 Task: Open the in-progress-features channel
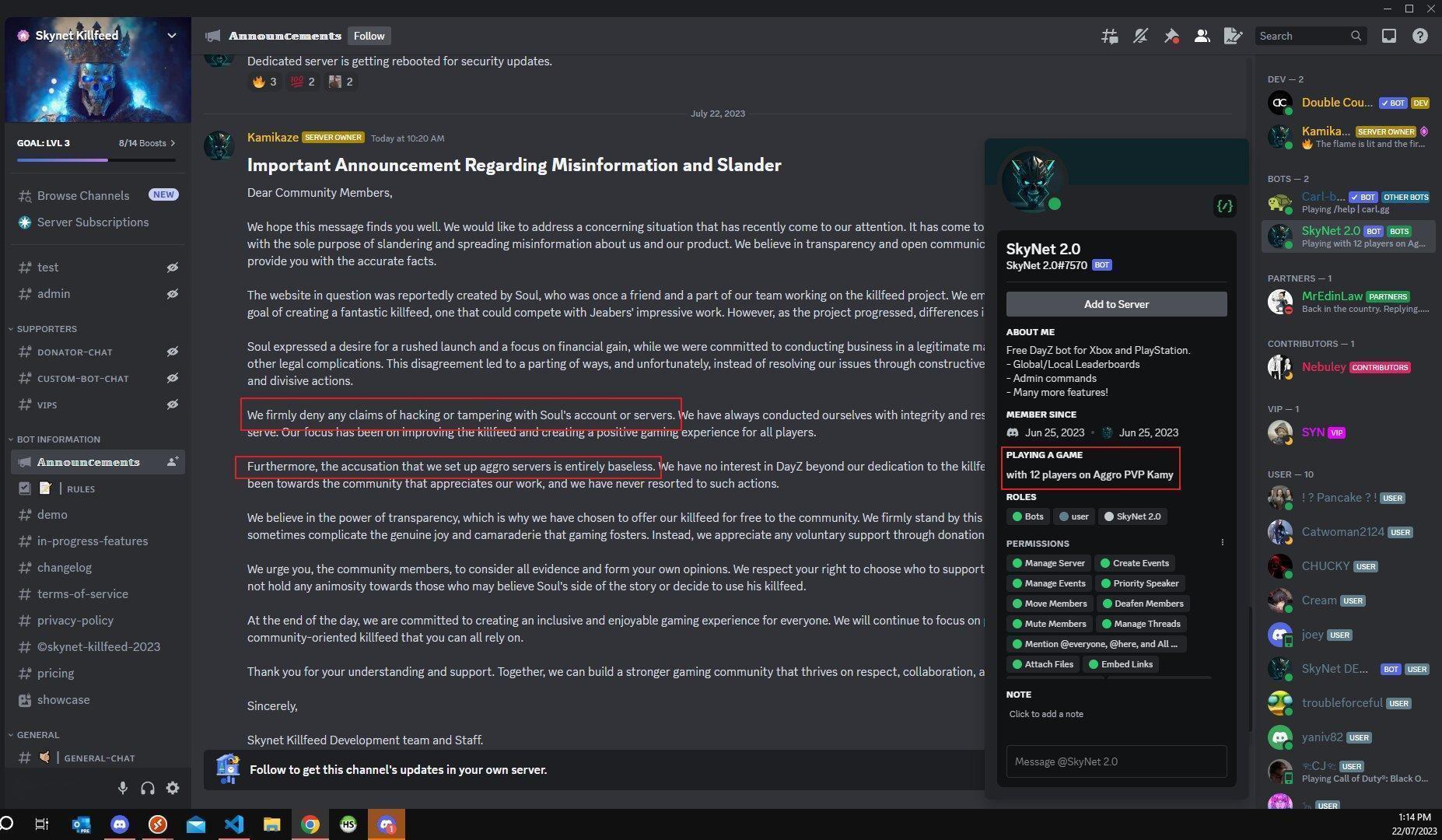98,541
